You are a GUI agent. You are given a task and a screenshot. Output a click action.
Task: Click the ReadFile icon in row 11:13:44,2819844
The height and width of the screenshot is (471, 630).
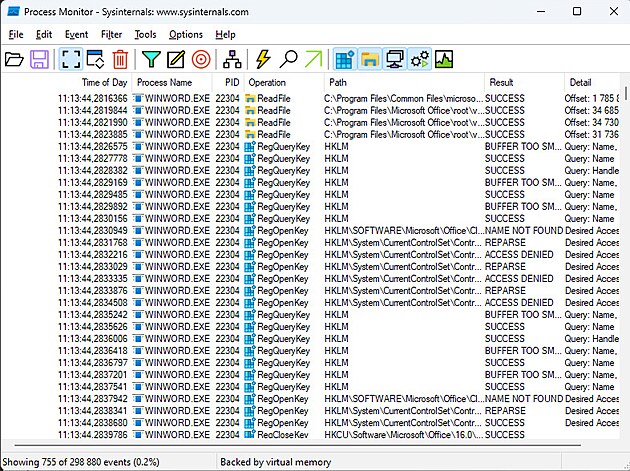point(250,111)
